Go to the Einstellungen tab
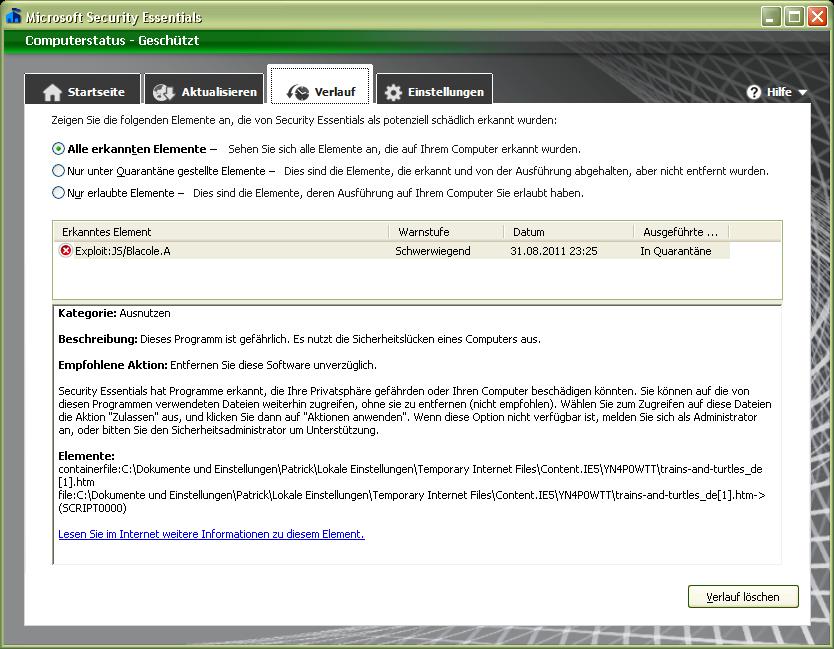The height and width of the screenshot is (649, 834). (434, 89)
